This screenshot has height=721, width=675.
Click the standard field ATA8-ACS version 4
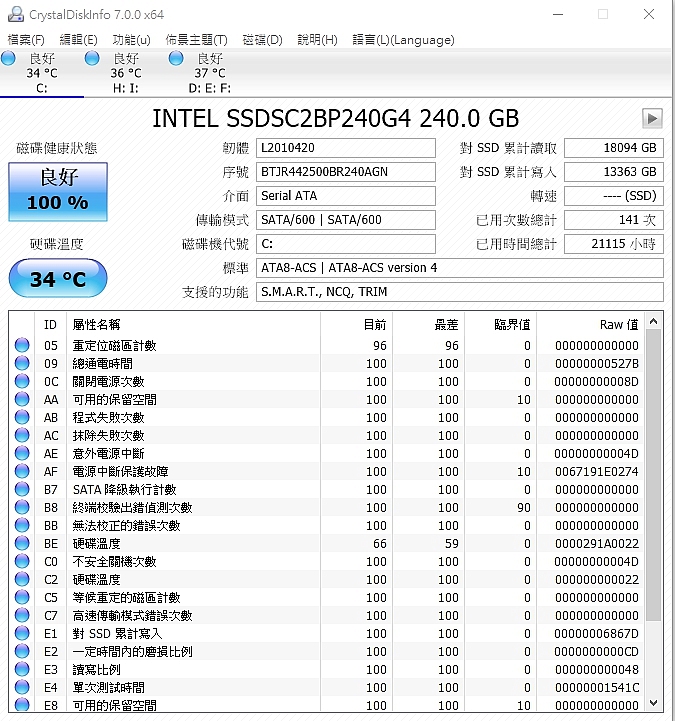460,268
